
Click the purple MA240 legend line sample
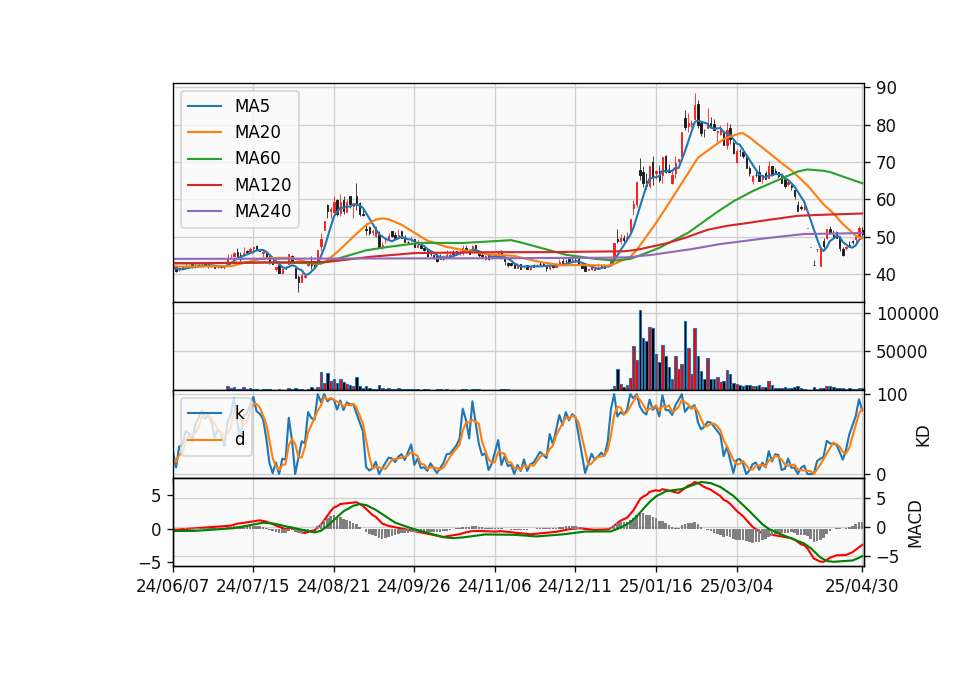coord(204,211)
